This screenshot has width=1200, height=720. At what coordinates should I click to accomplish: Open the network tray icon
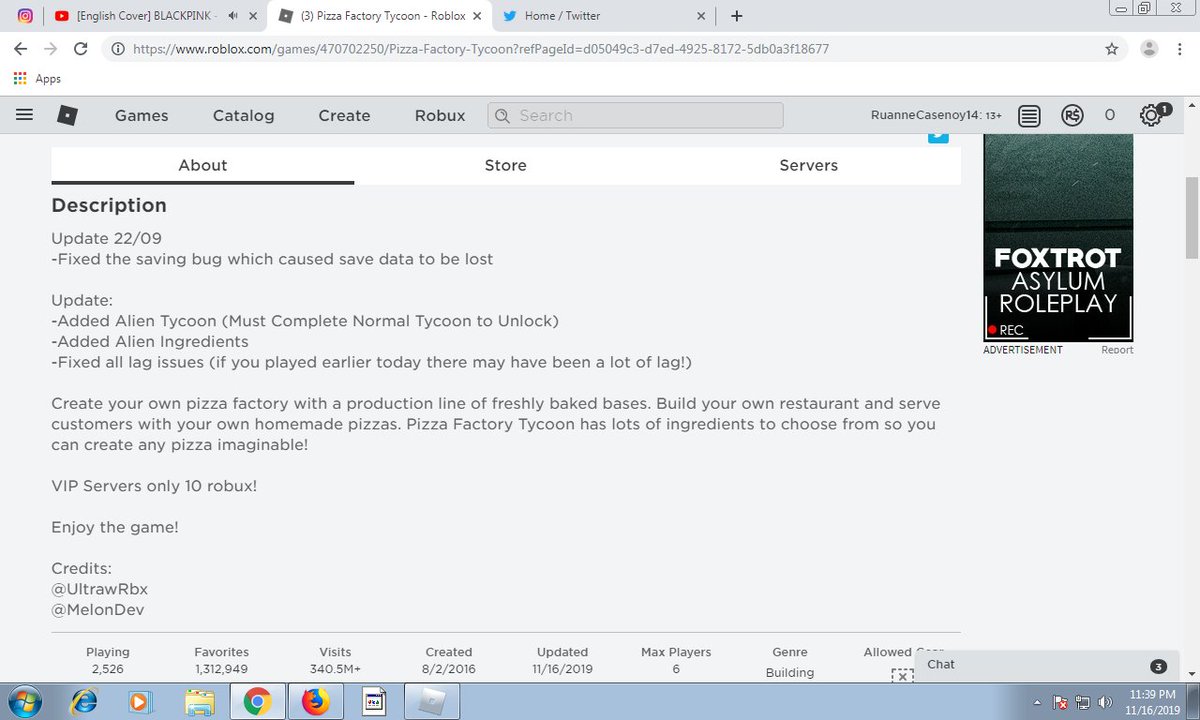pos(1083,702)
